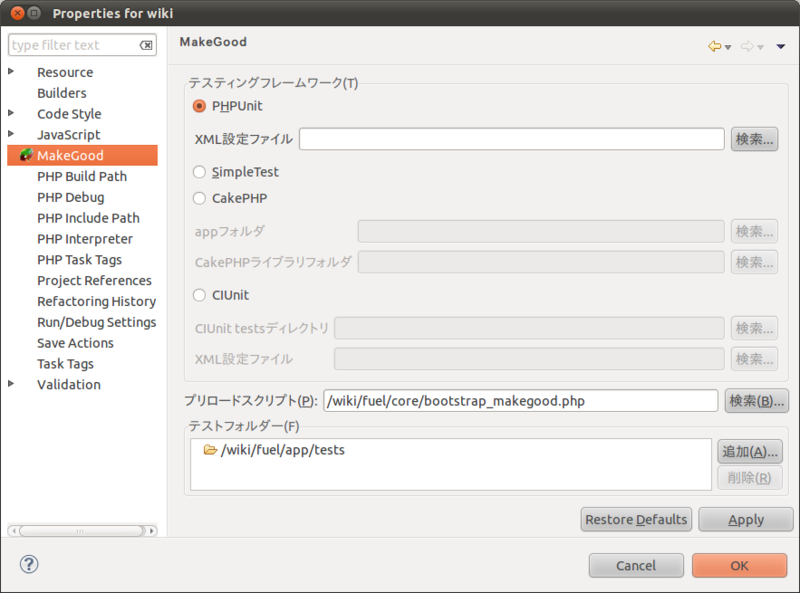
Task: Select the /wiki/fuel/app/tests folder entry
Action: pos(283,450)
